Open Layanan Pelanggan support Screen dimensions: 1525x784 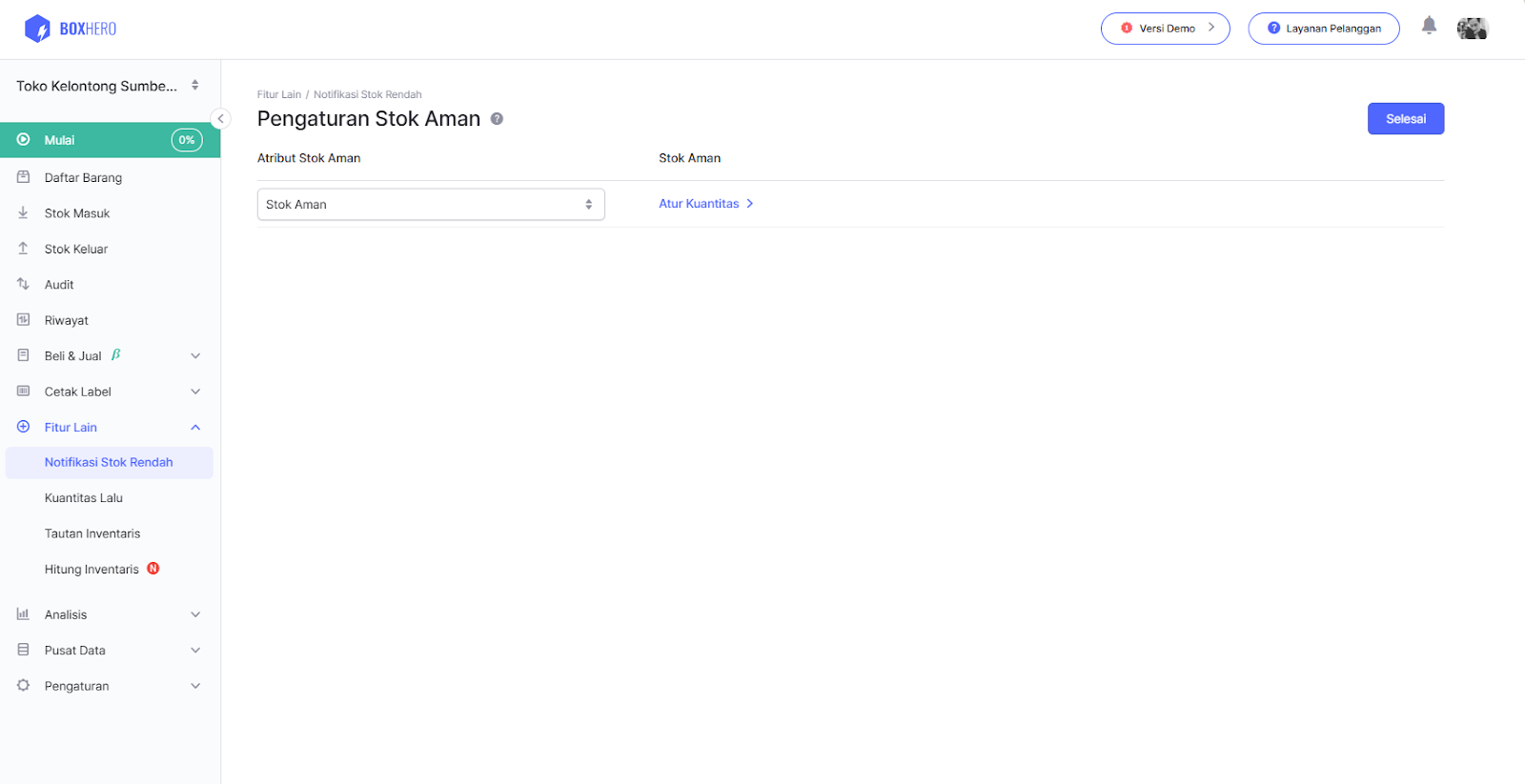(x=1324, y=29)
